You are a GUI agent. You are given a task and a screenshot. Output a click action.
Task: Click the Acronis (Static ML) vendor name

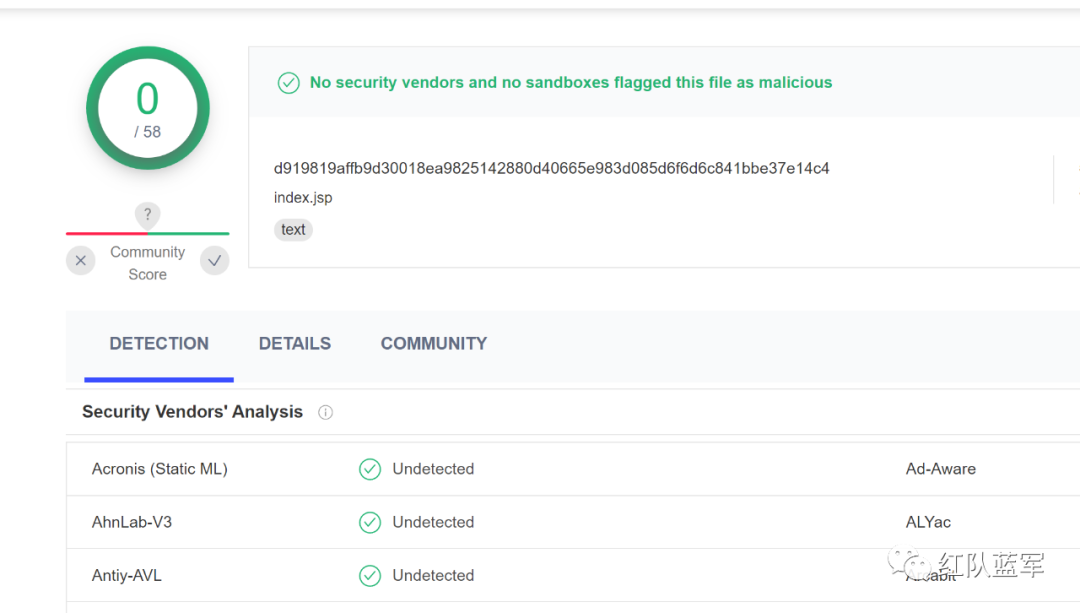(x=160, y=469)
